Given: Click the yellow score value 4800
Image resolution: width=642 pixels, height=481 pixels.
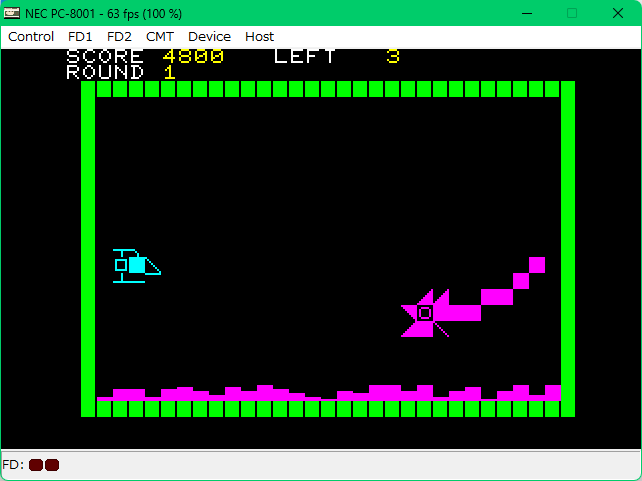Looking at the screenshot, I should (x=193, y=57).
